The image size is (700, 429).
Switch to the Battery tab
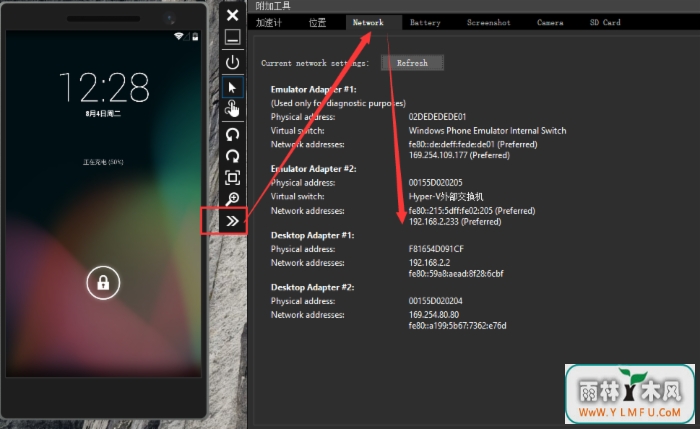tap(425, 22)
